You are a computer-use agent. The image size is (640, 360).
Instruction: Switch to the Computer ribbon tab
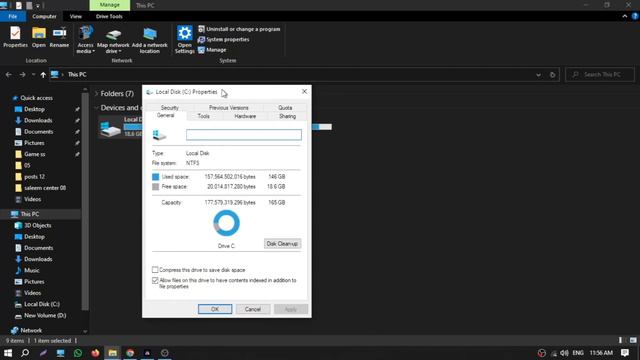[x=44, y=16]
